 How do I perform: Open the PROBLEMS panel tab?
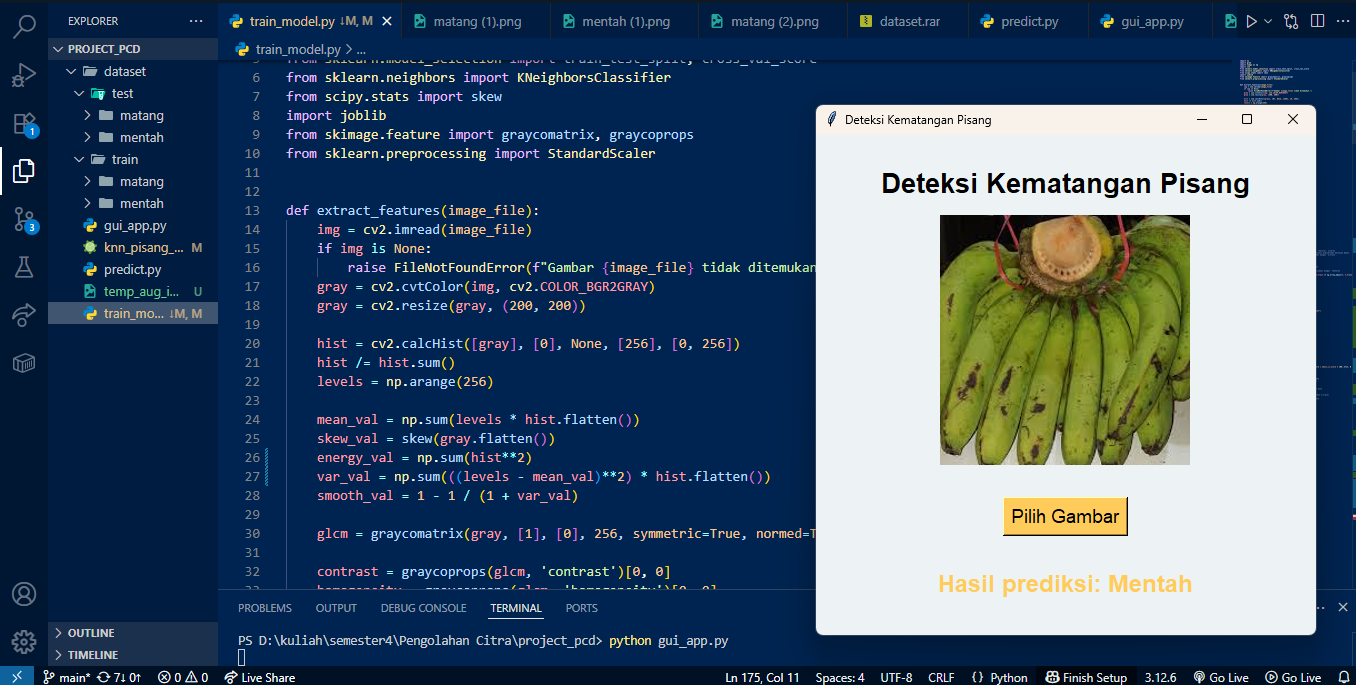266,608
